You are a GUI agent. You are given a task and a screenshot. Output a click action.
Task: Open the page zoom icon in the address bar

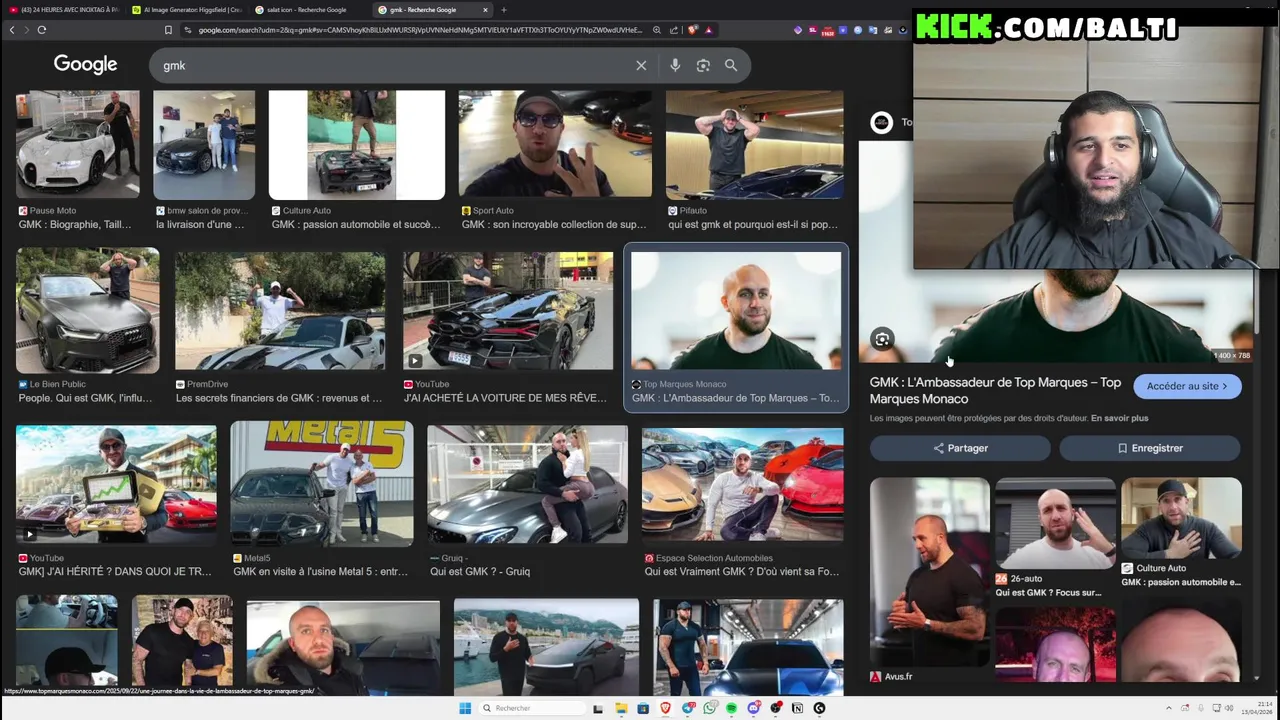pyautogui.click(x=656, y=30)
